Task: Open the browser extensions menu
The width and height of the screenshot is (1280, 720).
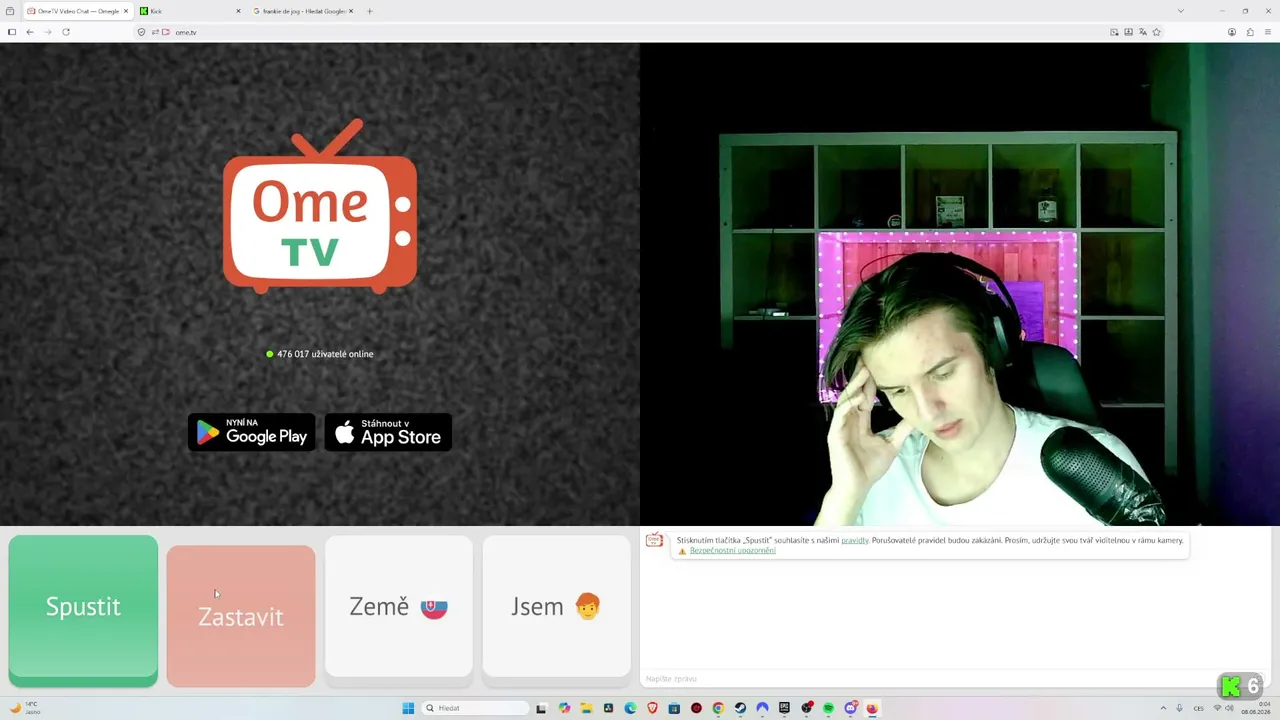Action: pos(1250,32)
